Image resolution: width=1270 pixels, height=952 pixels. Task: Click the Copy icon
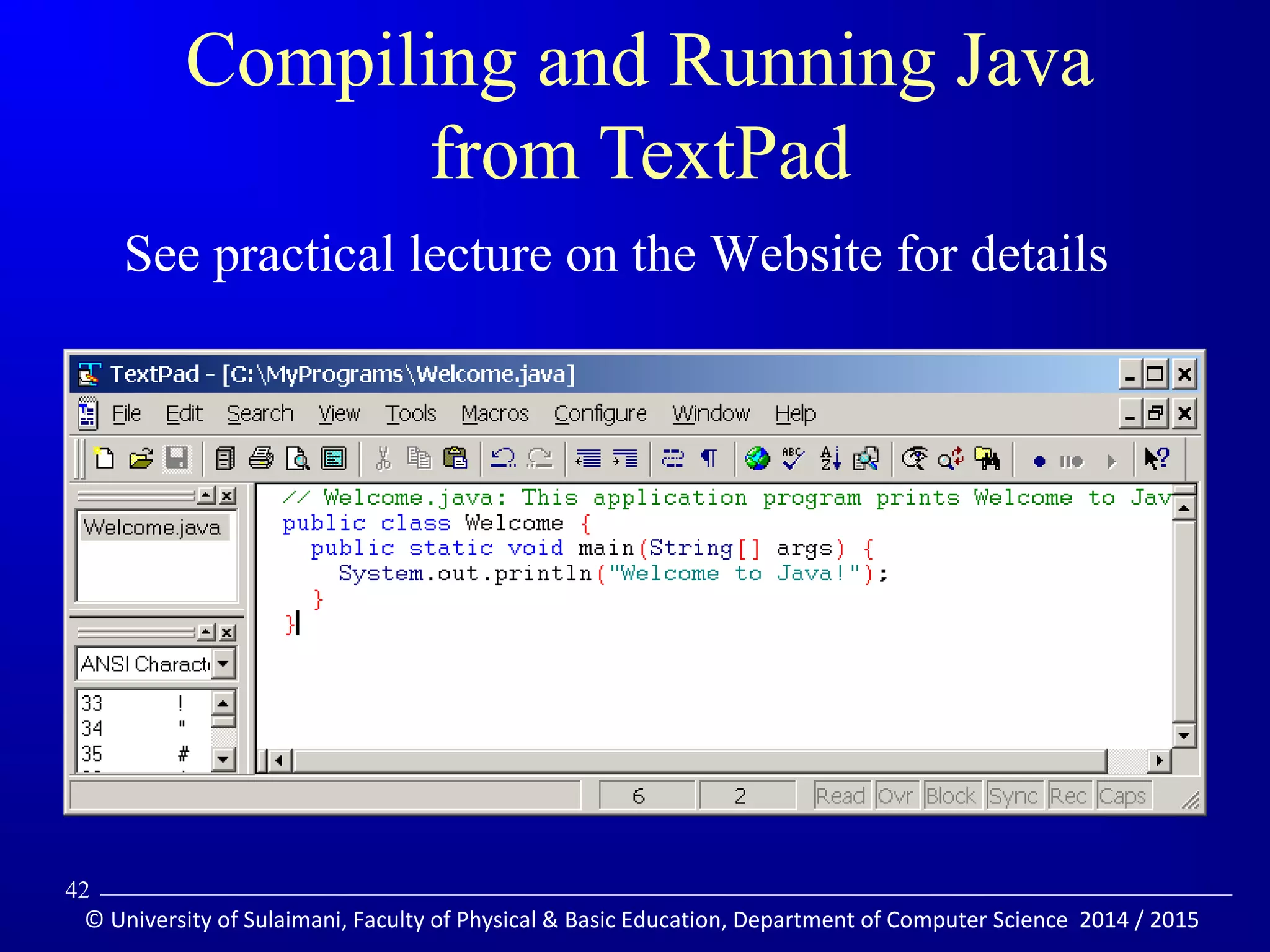pos(419,459)
